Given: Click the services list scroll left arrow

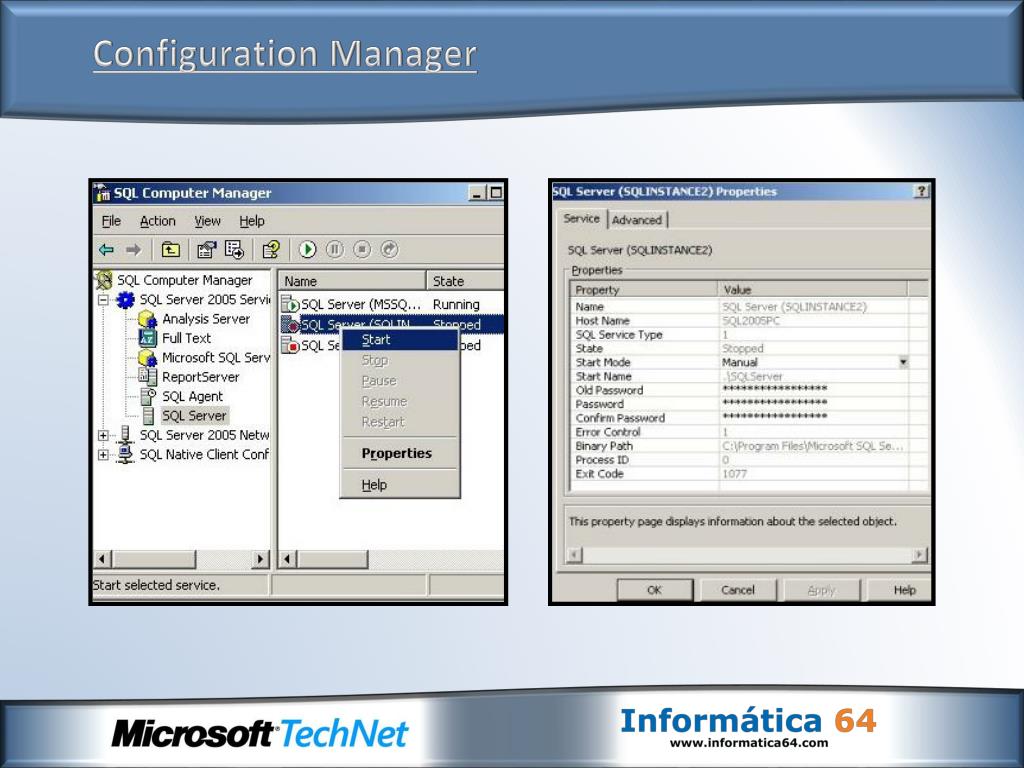Looking at the screenshot, I should click(x=287, y=559).
